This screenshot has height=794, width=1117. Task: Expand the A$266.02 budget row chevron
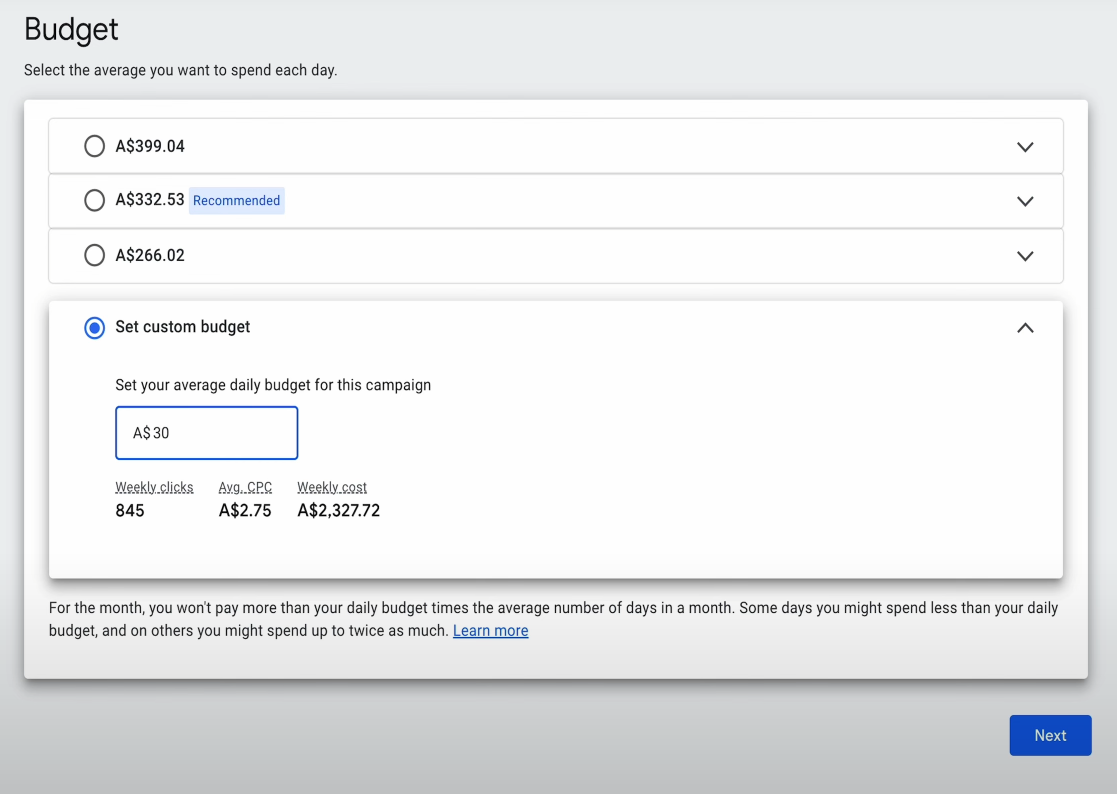pyautogui.click(x=1025, y=255)
